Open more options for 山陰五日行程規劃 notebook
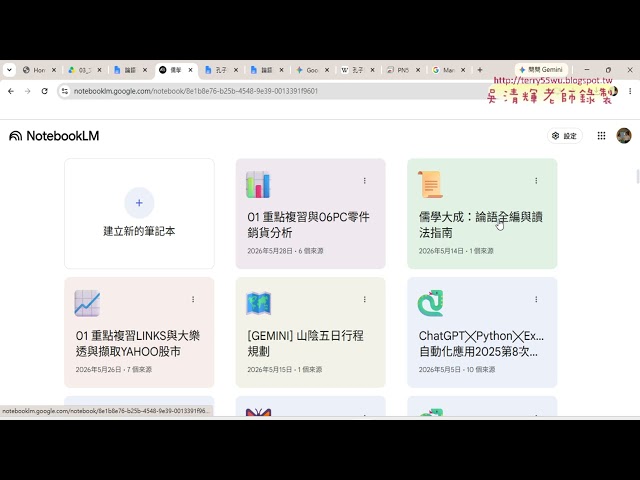The width and height of the screenshot is (640, 480). (x=364, y=299)
